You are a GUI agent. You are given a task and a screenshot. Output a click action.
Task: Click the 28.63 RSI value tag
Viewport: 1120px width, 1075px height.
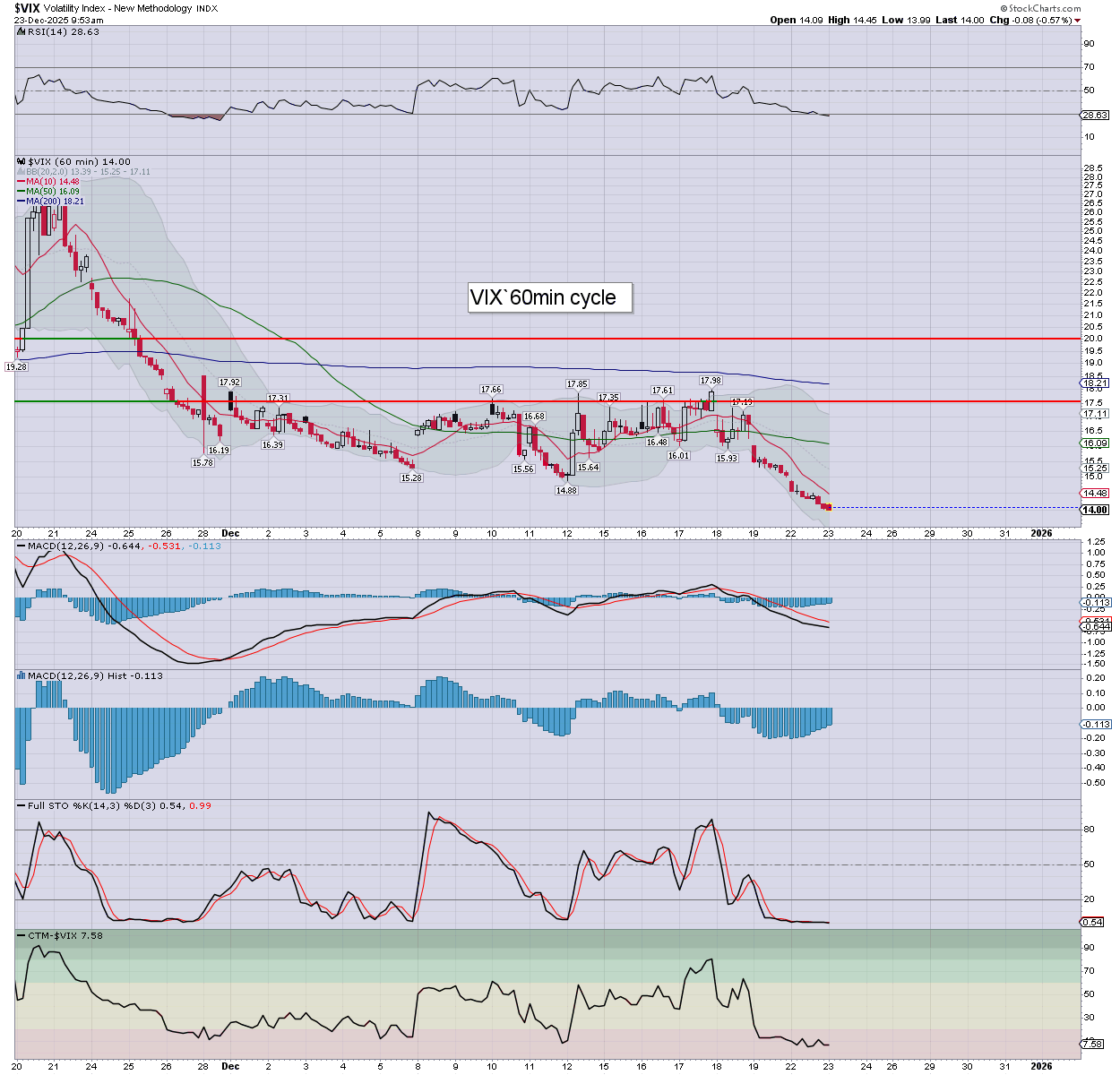click(1095, 116)
